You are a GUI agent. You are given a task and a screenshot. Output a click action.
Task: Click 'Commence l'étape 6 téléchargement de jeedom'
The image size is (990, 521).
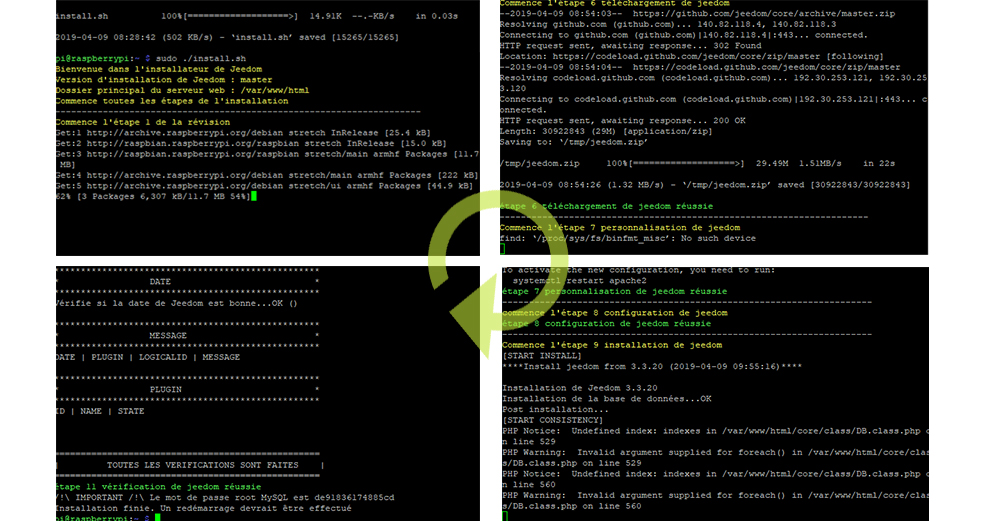coord(614,3)
